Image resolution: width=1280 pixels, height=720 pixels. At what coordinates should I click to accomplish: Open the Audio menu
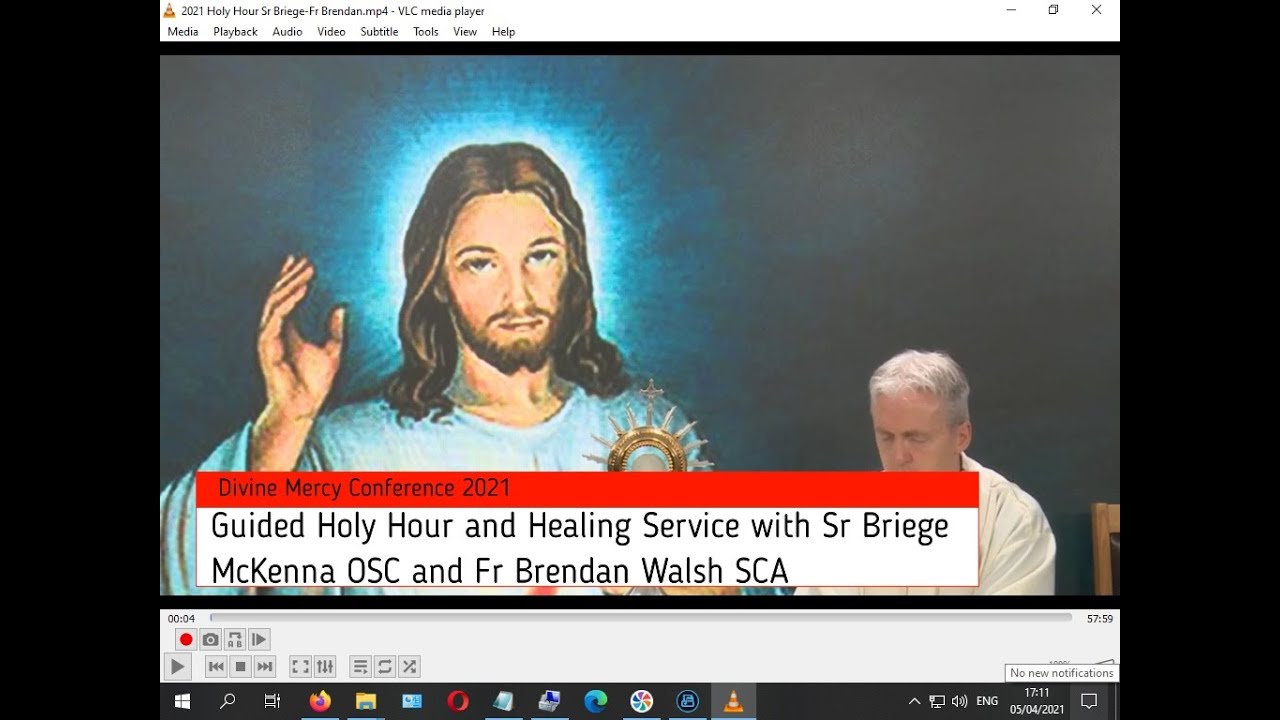coord(287,32)
